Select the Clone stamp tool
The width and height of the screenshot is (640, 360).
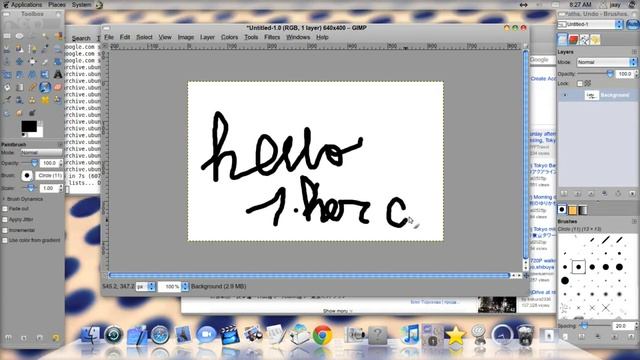32,100
